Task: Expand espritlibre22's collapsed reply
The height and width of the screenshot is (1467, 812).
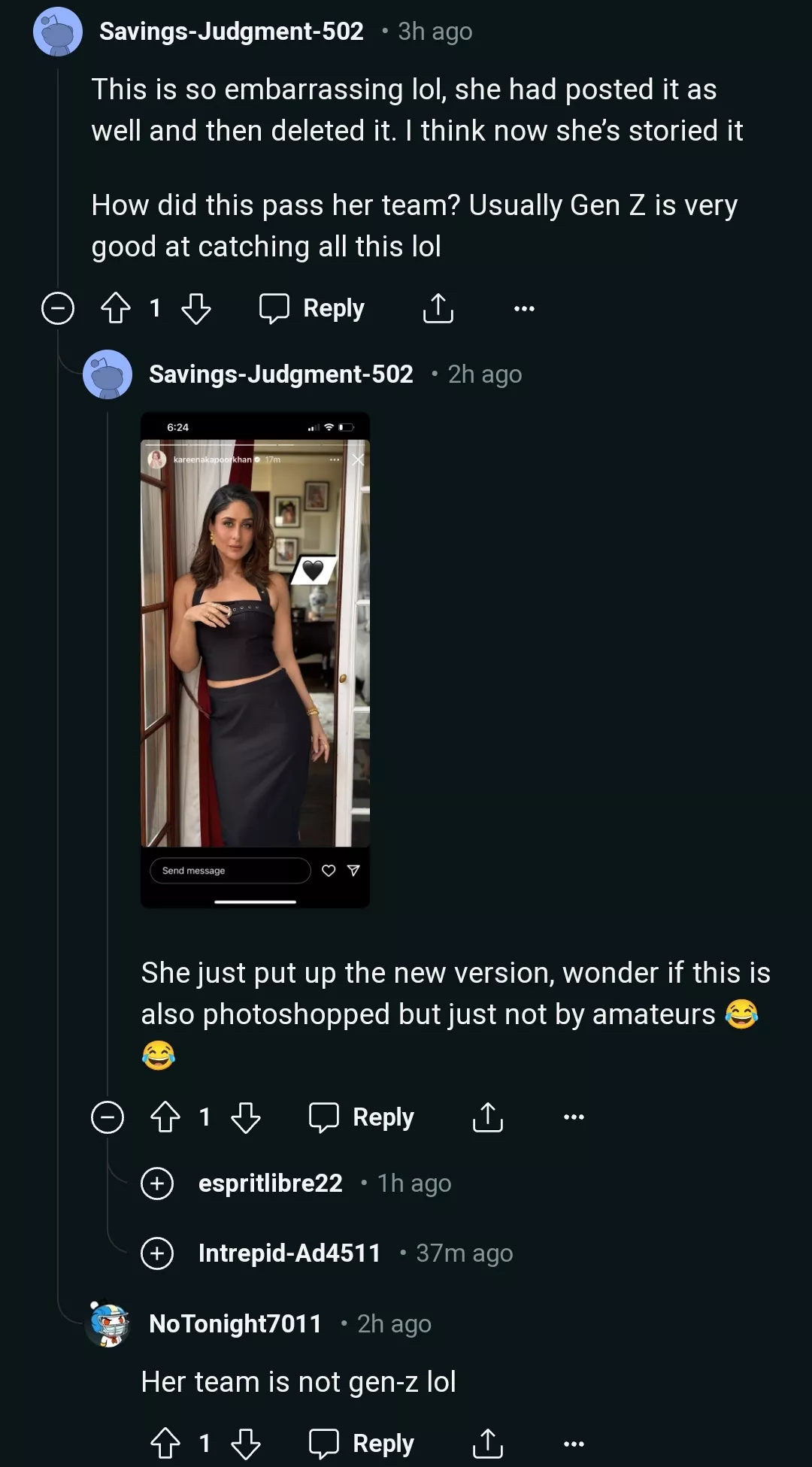Action: [x=157, y=1184]
